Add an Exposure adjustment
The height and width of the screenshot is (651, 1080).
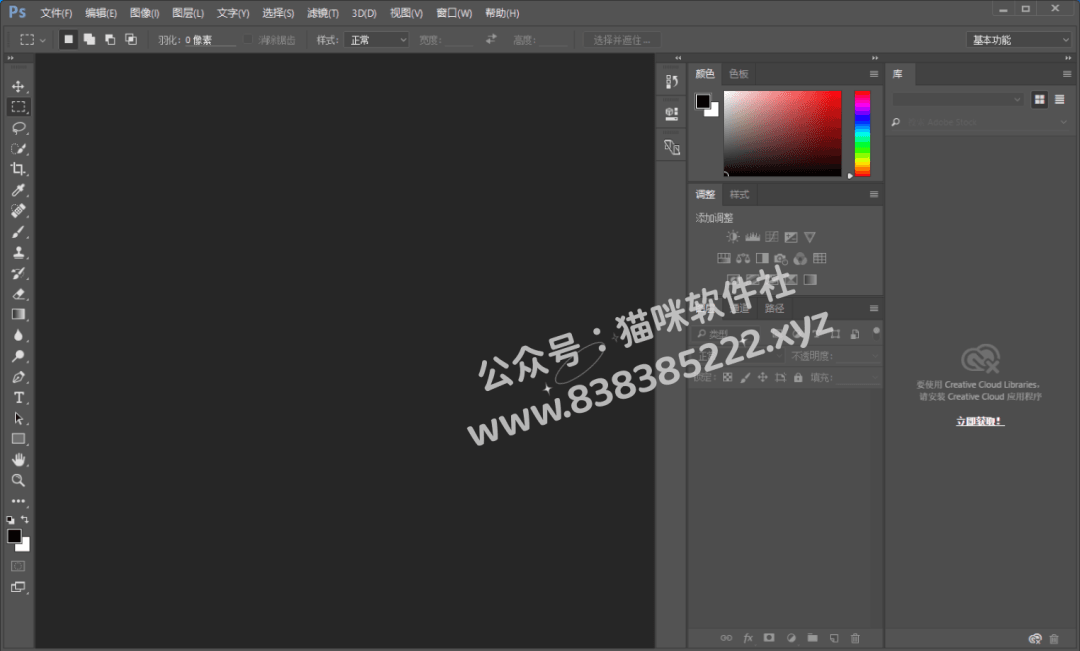click(x=791, y=237)
